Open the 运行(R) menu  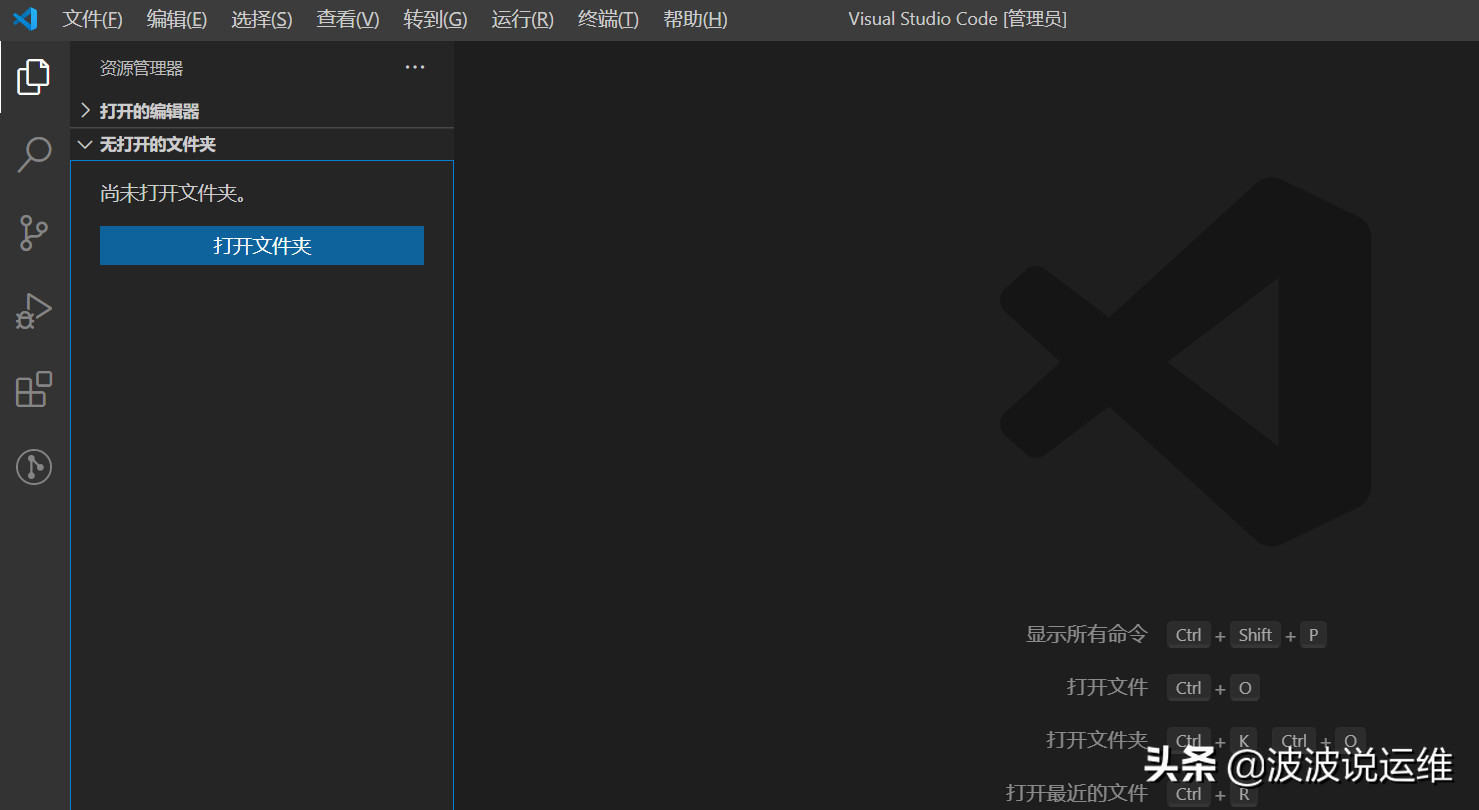coord(522,18)
